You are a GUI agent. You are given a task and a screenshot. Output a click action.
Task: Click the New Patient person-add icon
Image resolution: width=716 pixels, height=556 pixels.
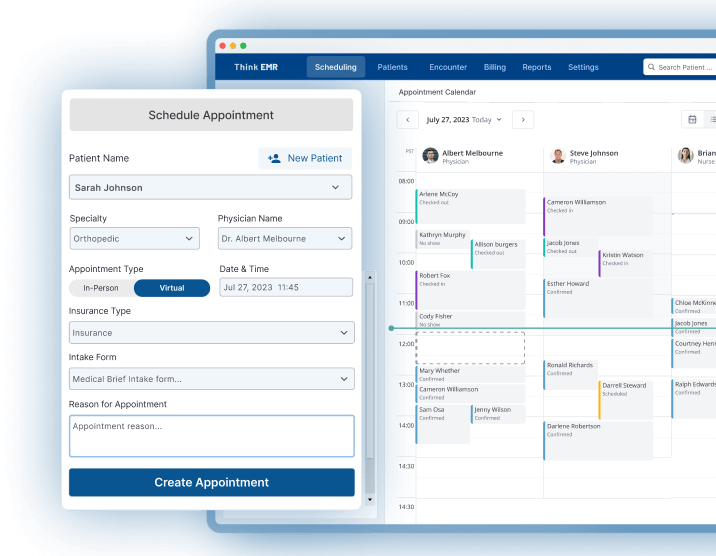pyautogui.click(x=274, y=158)
